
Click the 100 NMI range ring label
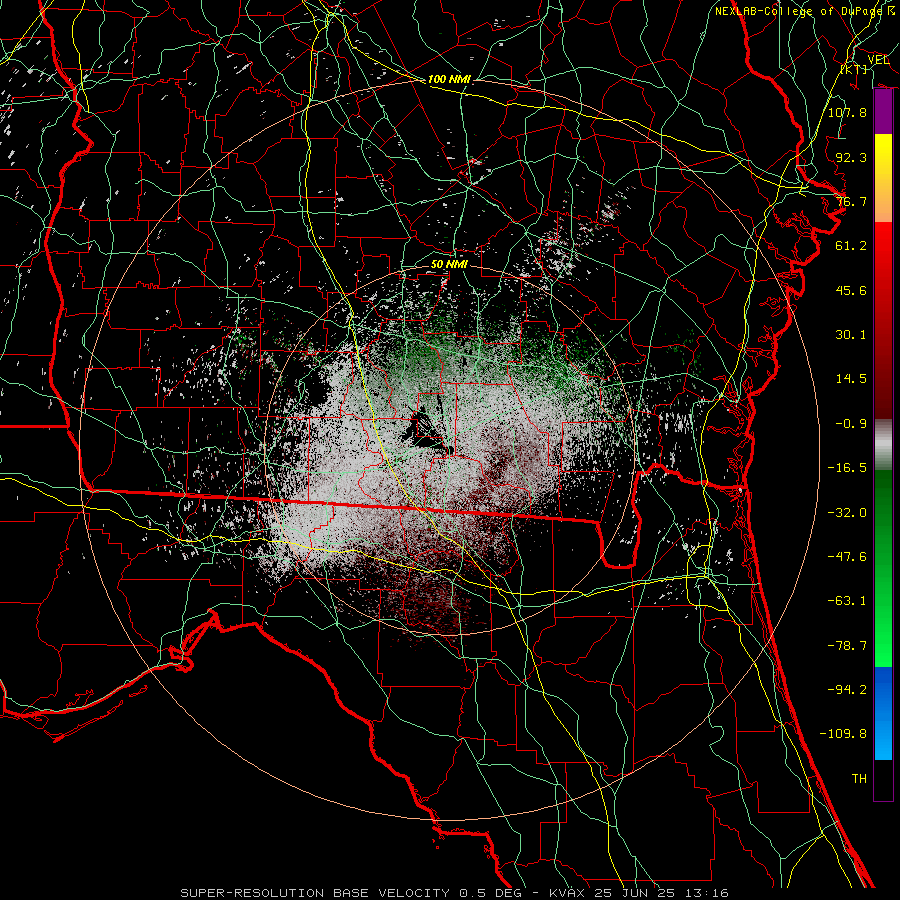(x=449, y=79)
